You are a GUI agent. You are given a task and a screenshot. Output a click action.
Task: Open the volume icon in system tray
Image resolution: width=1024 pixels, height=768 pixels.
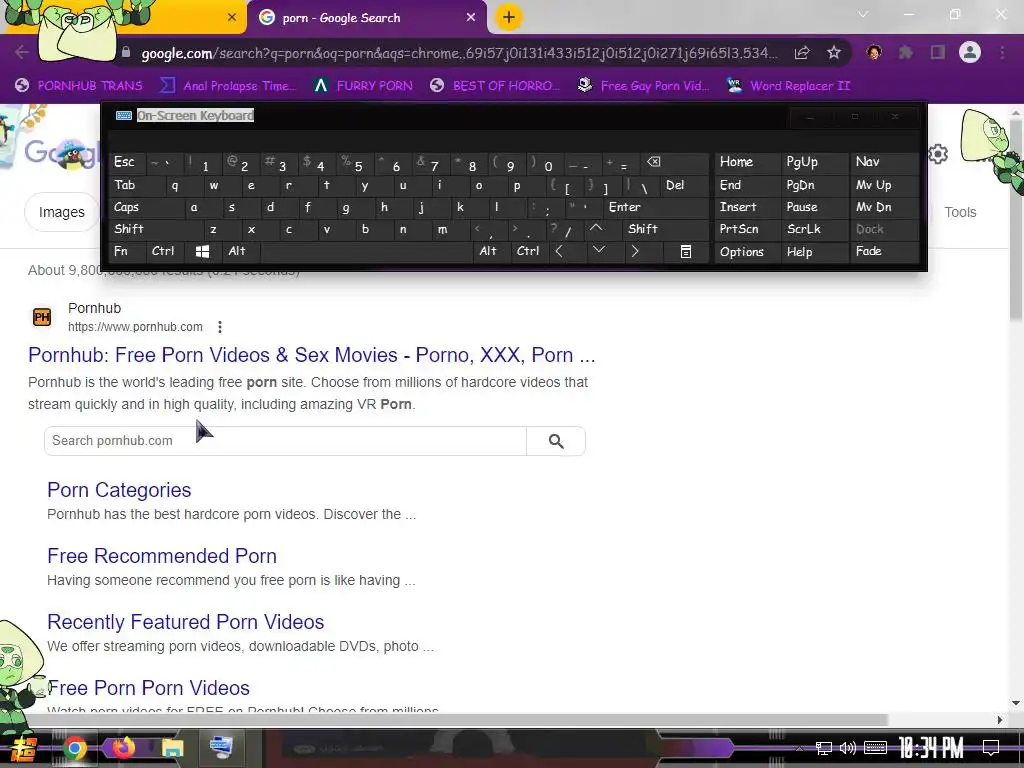tap(848, 748)
